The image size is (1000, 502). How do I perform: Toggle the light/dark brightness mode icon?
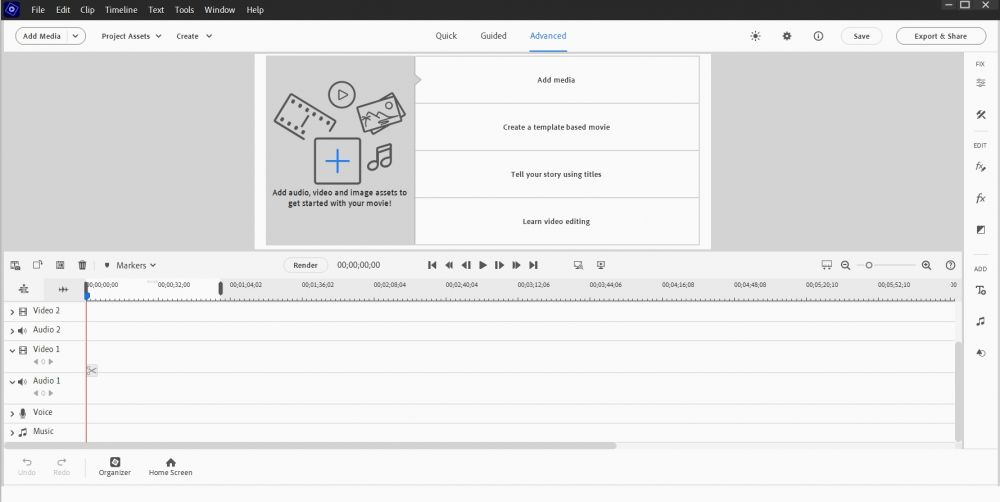[x=755, y=36]
